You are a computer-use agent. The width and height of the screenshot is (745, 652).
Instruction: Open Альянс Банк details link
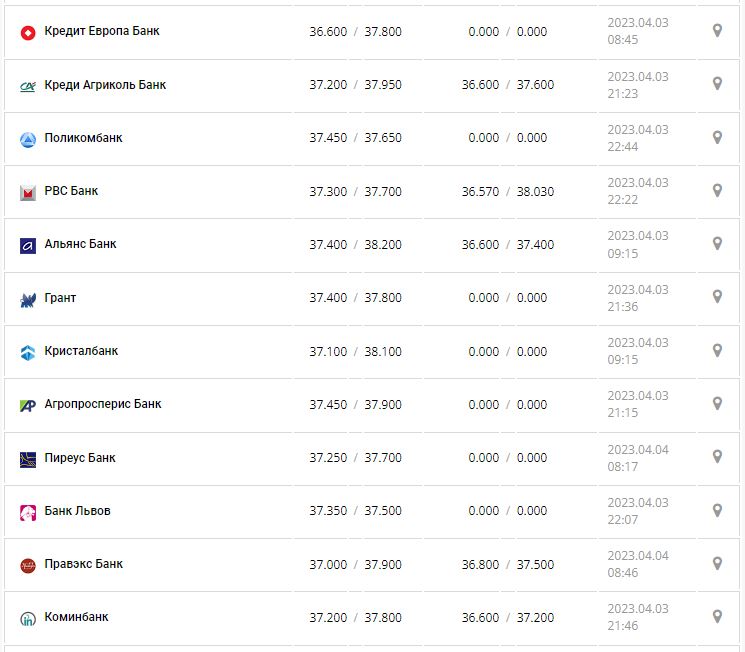coord(80,244)
